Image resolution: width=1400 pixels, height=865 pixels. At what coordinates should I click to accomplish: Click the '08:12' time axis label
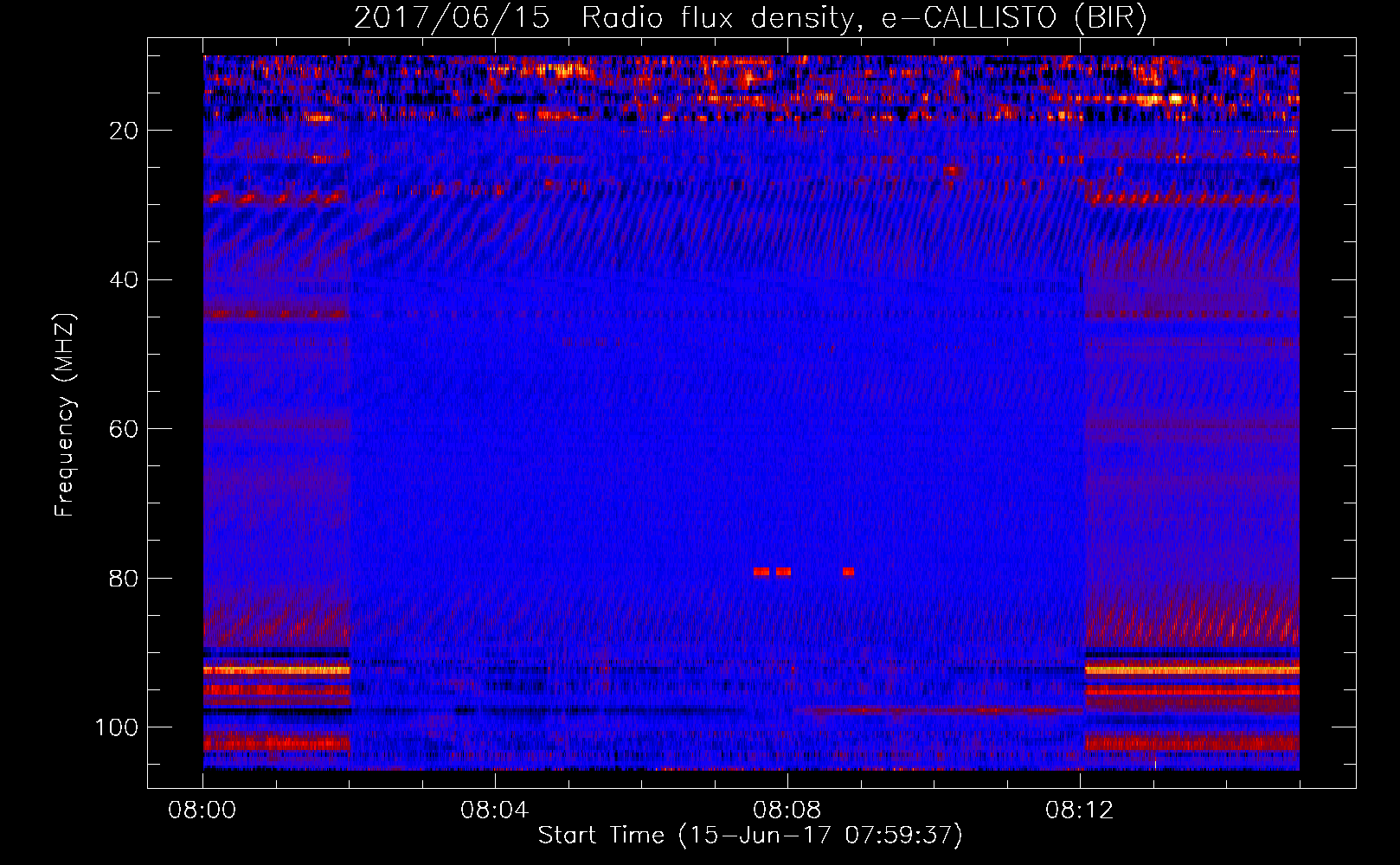coord(1080,811)
